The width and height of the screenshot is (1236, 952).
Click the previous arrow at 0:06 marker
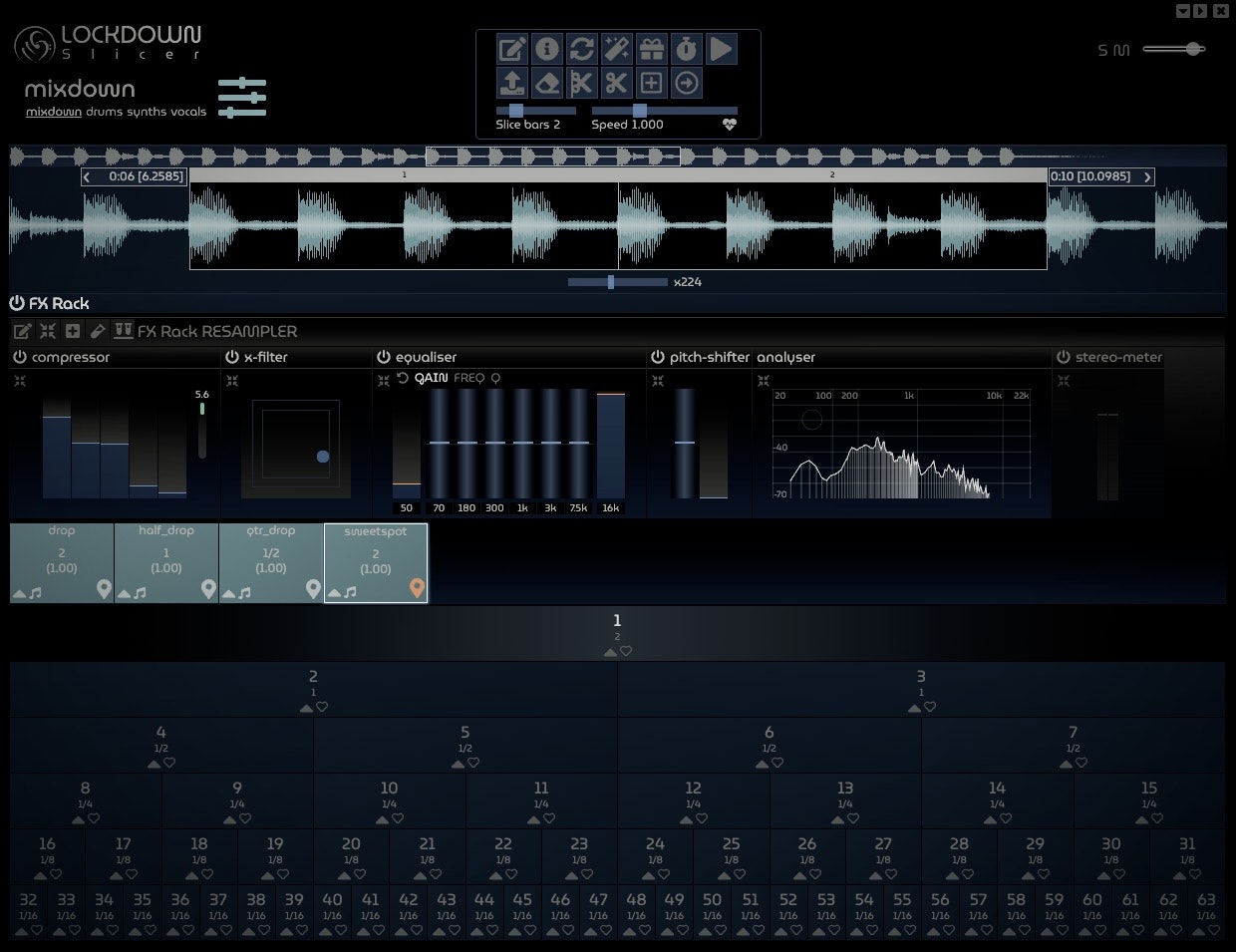coord(88,176)
